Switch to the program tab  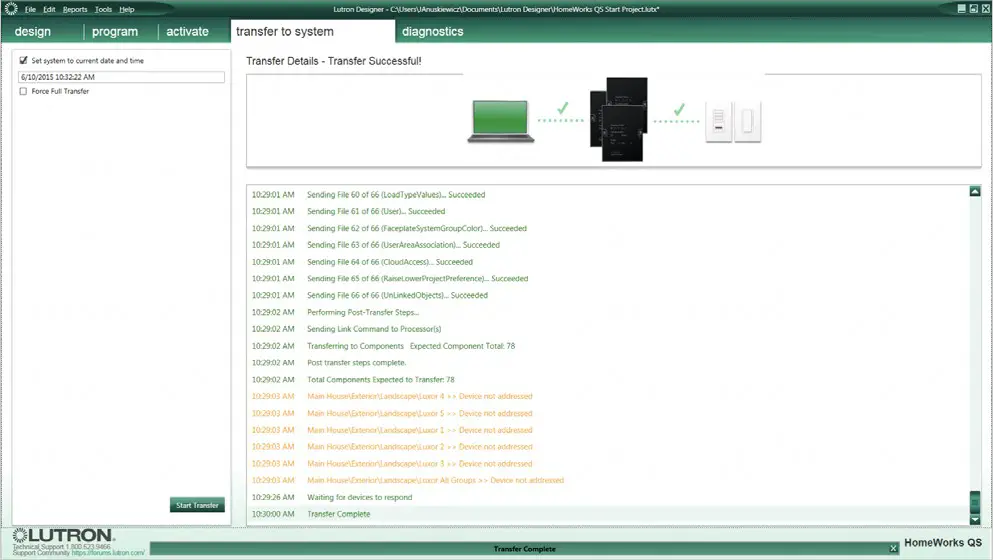pyautogui.click(x=115, y=31)
